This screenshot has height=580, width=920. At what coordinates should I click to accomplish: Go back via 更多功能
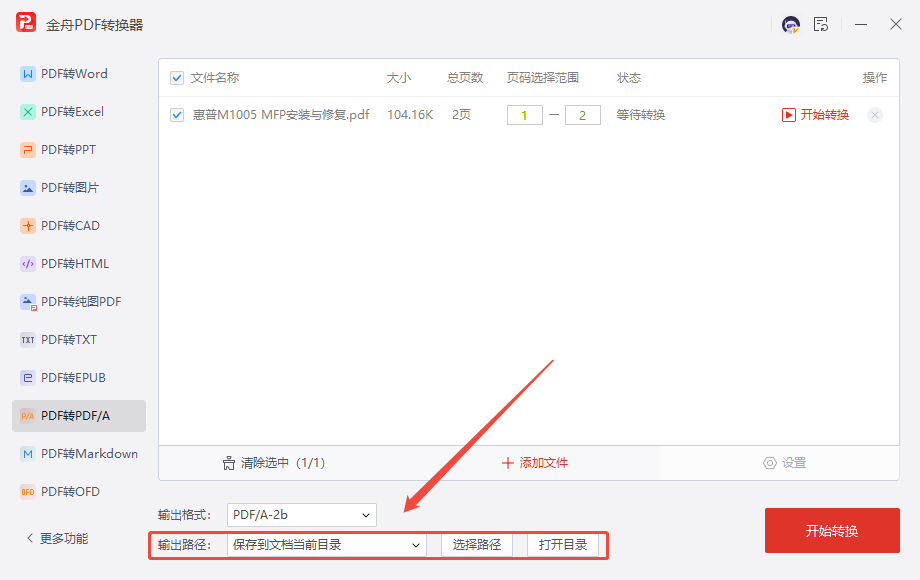[57, 538]
